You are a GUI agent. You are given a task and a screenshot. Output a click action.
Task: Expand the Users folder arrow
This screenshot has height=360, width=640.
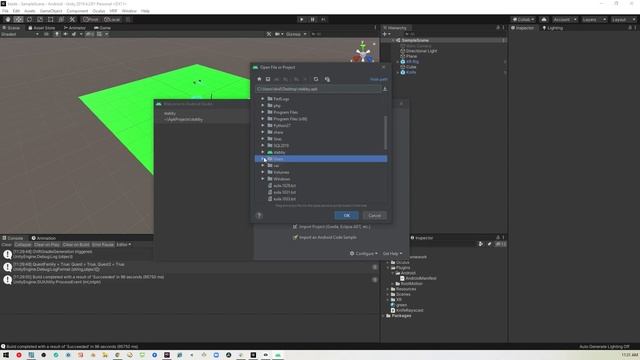(263, 159)
